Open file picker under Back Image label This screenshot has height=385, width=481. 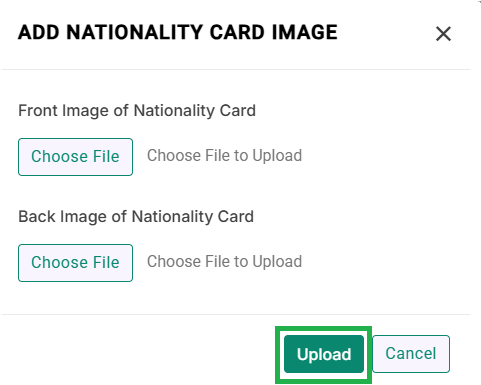[75, 263]
